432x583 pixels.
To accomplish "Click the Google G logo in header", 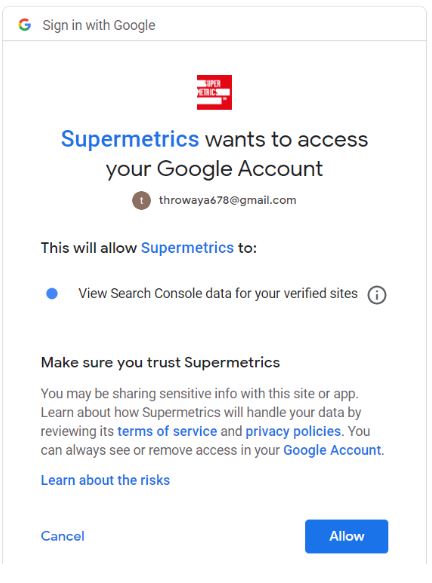I will tap(25, 25).
